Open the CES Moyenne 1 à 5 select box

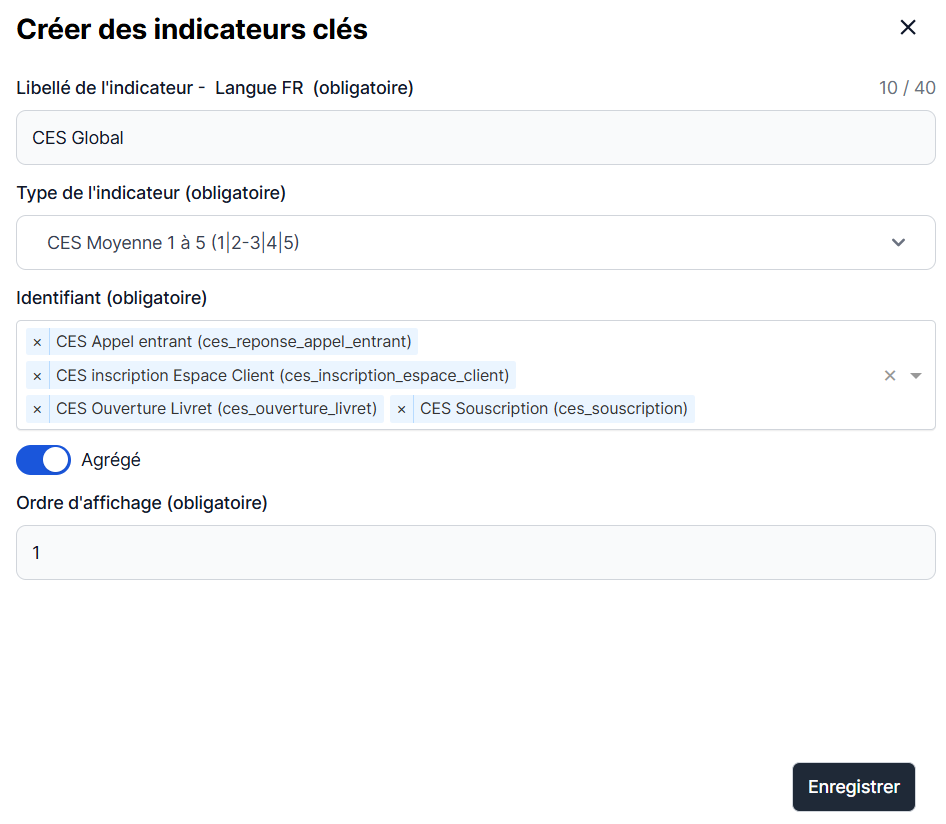click(450, 243)
